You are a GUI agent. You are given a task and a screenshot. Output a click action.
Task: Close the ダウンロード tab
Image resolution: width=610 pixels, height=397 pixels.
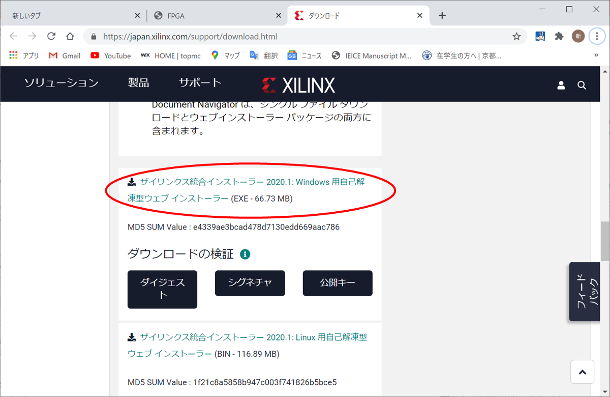[x=419, y=16]
